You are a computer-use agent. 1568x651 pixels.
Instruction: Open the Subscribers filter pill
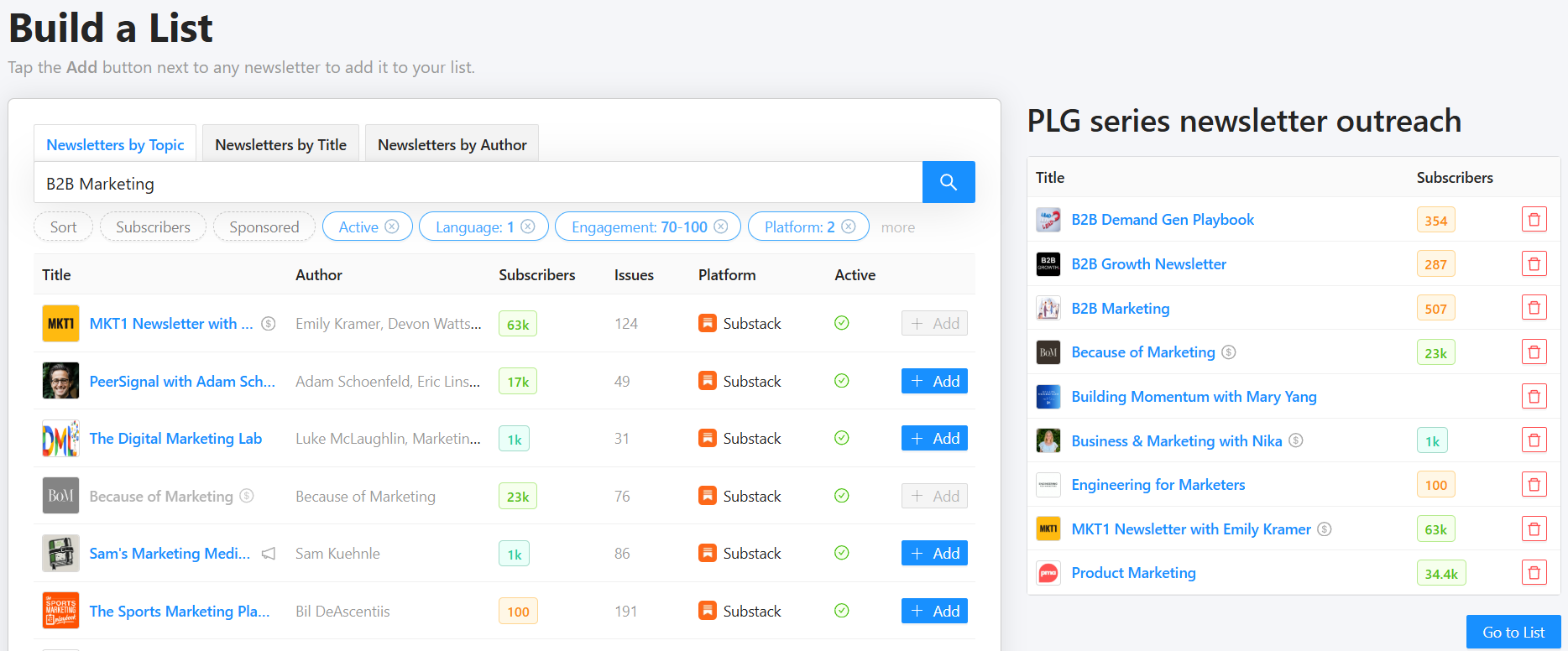pyautogui.click(x=153, y=227)
